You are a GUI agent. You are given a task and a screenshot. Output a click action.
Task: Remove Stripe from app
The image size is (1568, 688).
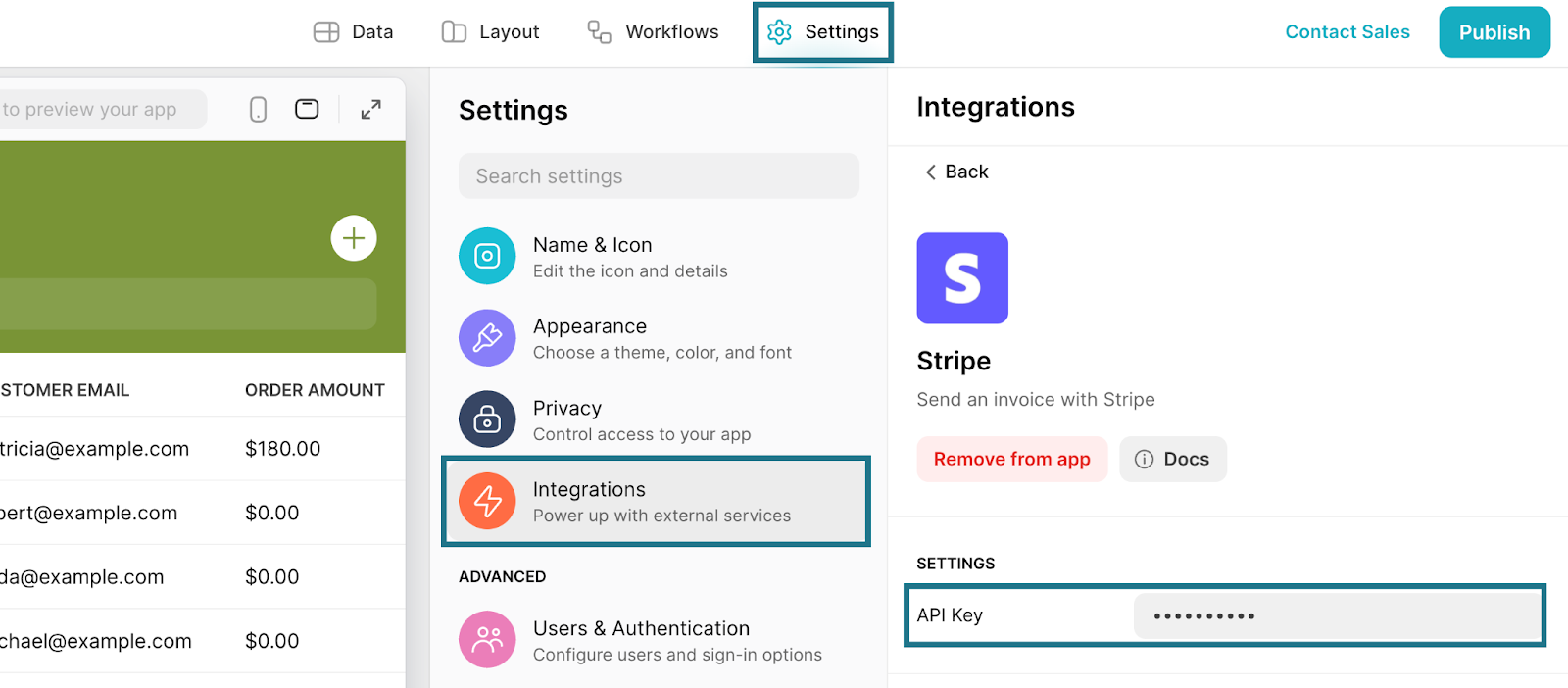coord(1012,459)
